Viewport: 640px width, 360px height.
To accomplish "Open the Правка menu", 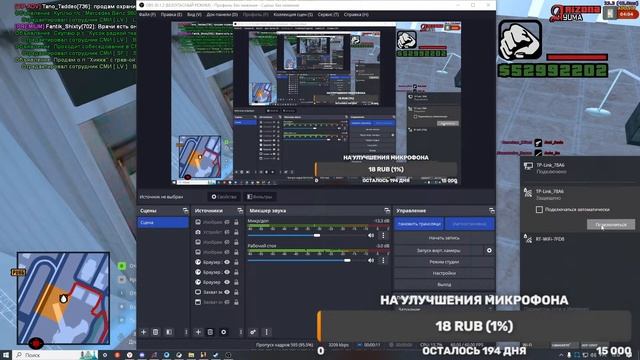I will tap(171, 14).
